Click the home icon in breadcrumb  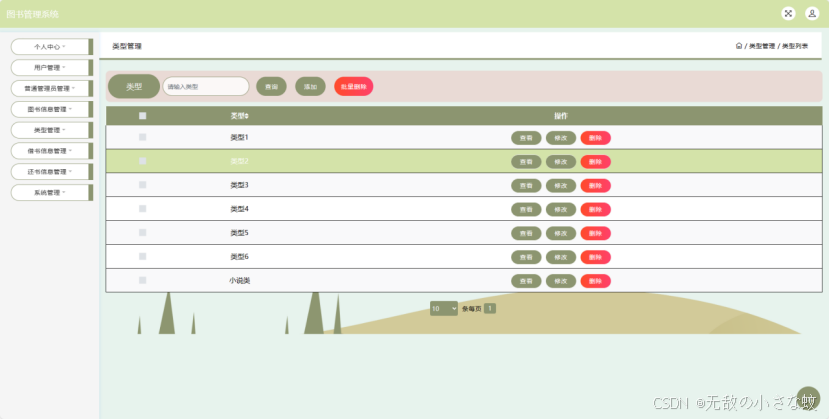[739, 46]
